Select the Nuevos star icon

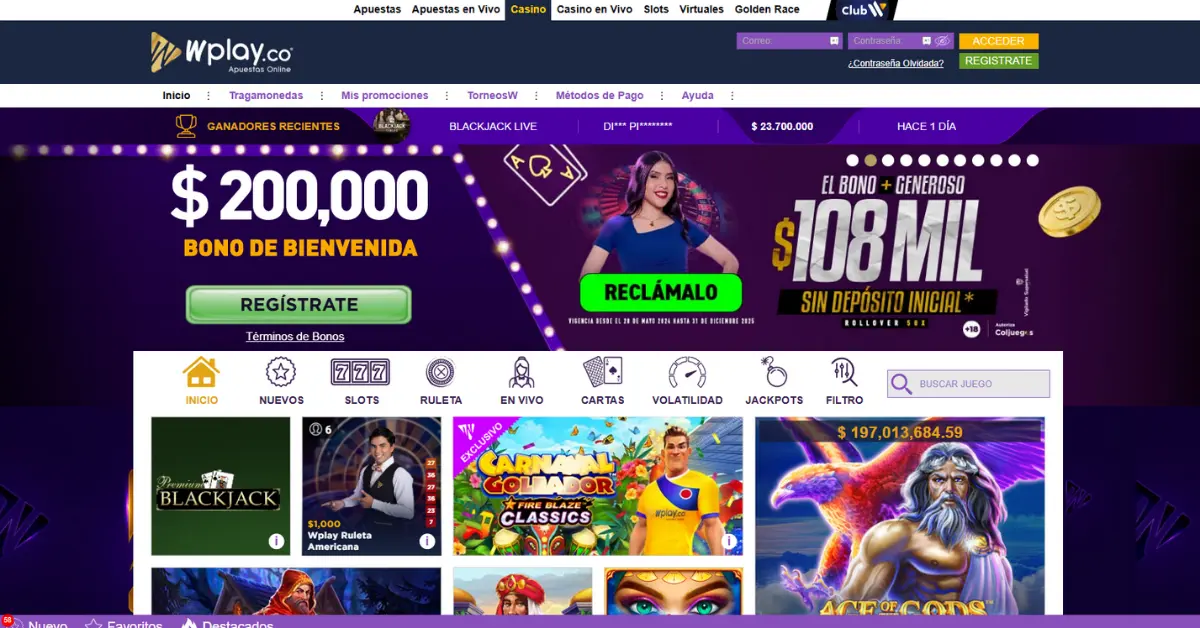coord(281,373)
